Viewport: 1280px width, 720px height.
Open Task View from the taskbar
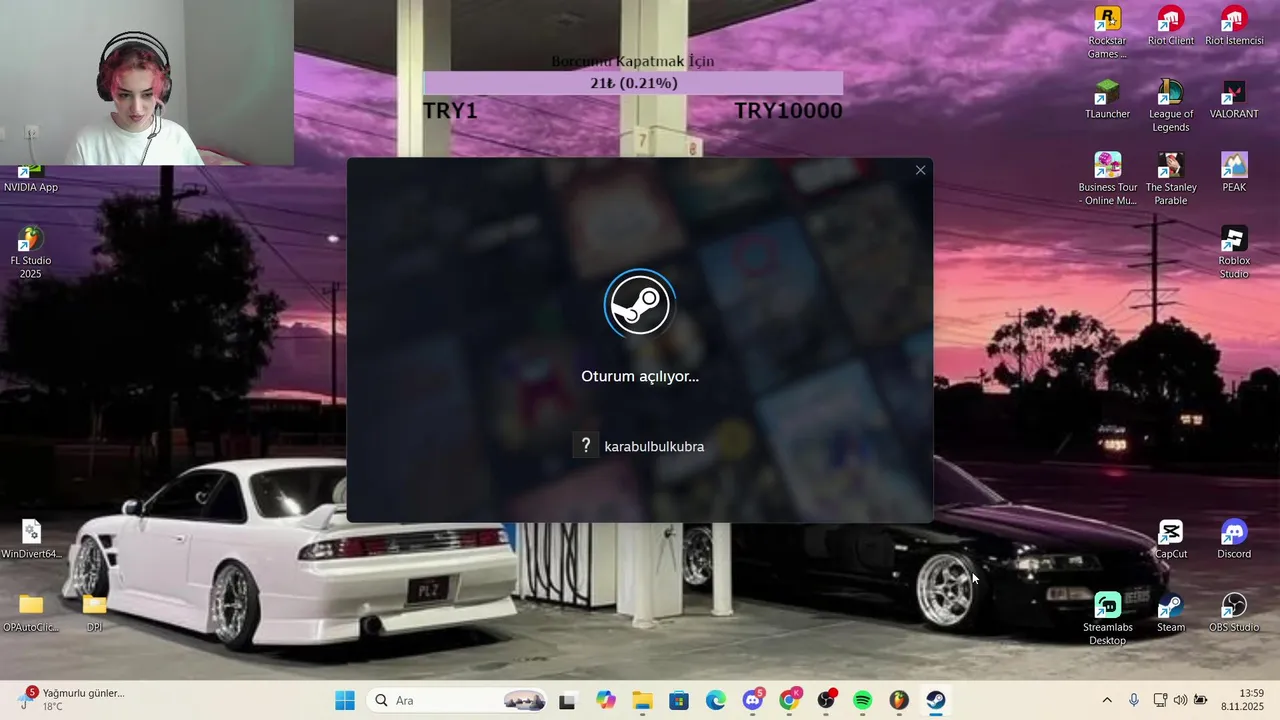click(x=567, y=700)
